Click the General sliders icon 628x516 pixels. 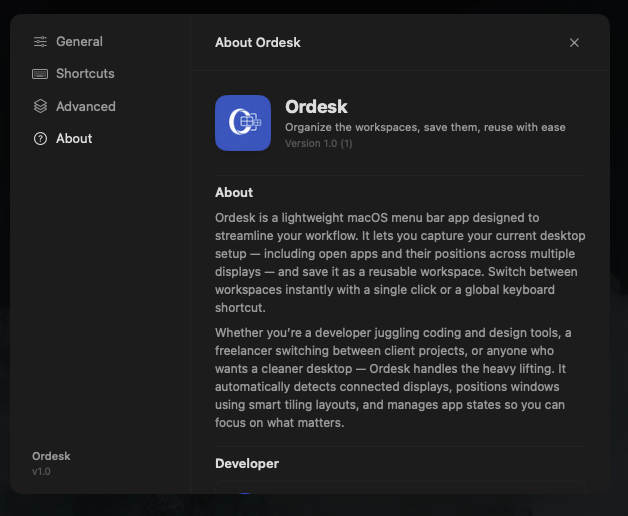(40, 42)
